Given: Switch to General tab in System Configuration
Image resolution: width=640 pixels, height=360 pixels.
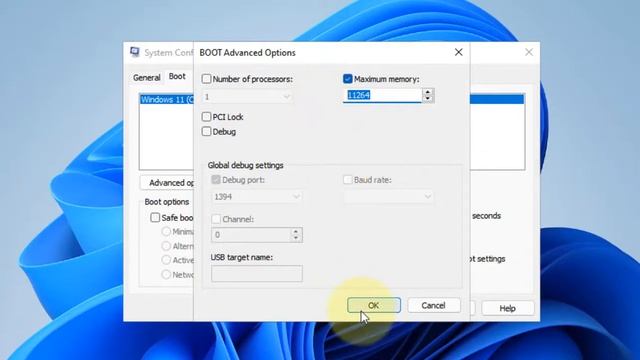Looking at the screenshot, I should click(x=147, y=77).
